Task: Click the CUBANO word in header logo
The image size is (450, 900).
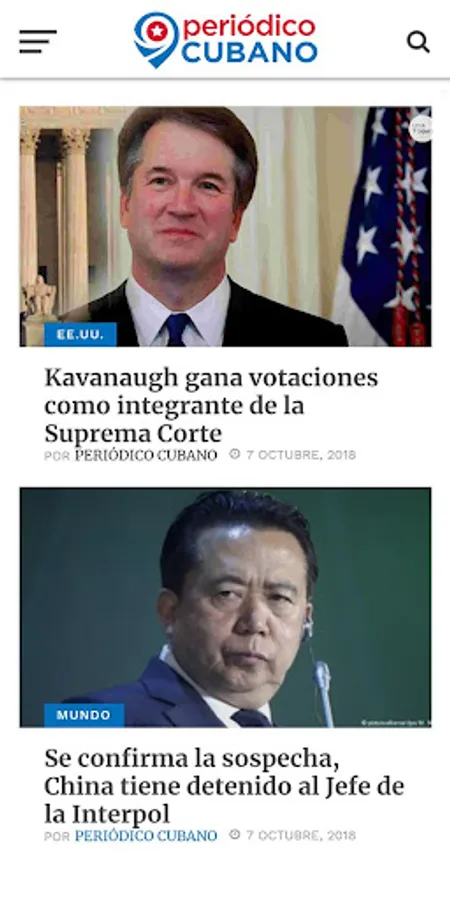Action: [250, 52]
